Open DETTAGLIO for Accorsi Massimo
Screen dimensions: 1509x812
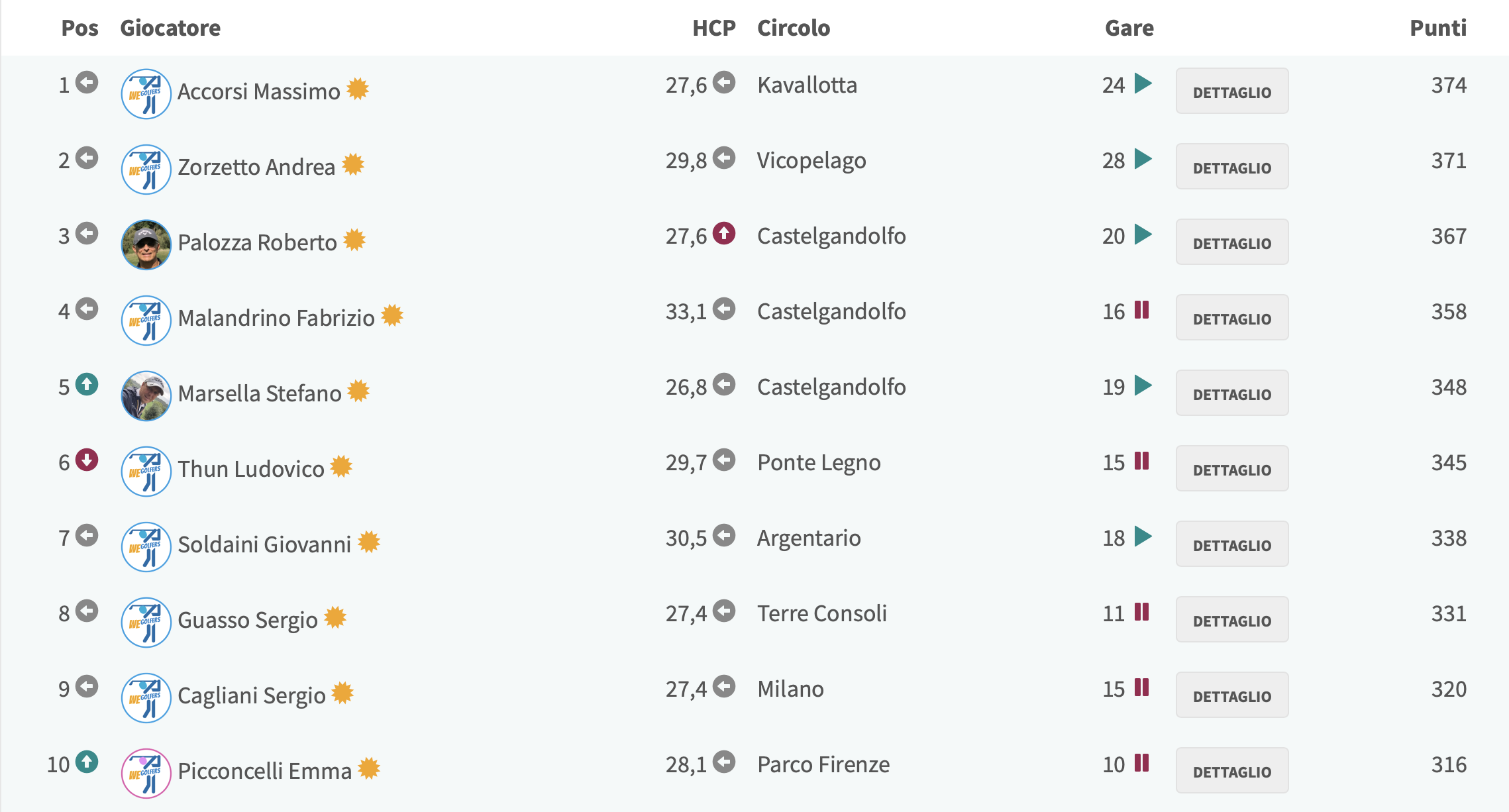pyautogui.click(x=1232, y=91)
